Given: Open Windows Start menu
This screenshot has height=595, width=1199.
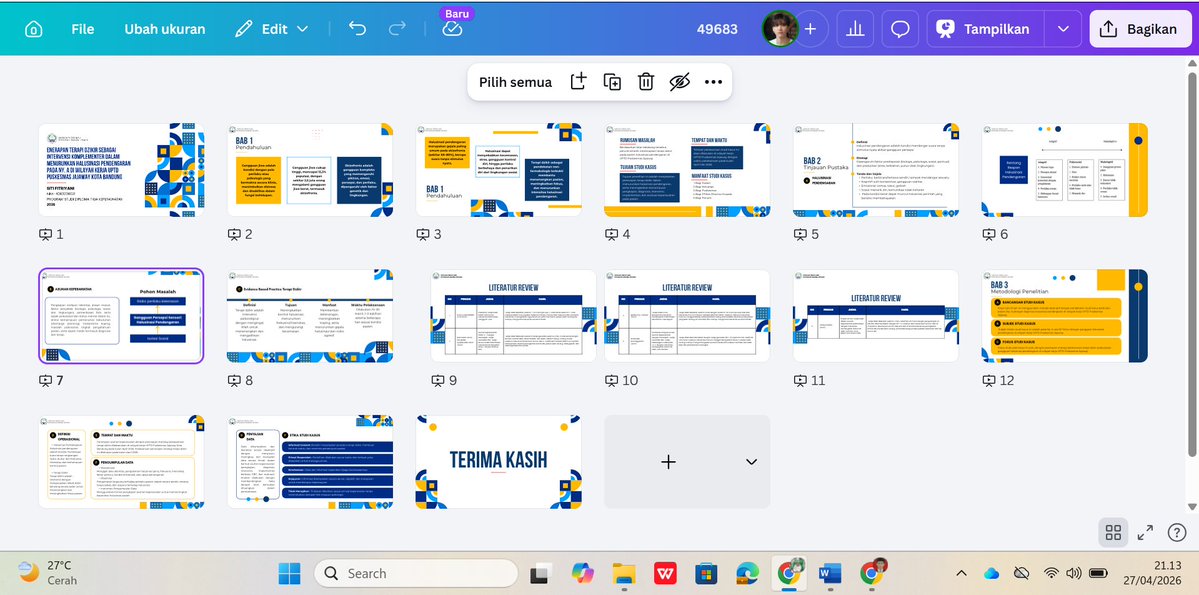Looking at the screenshot, I should point(290,574).
